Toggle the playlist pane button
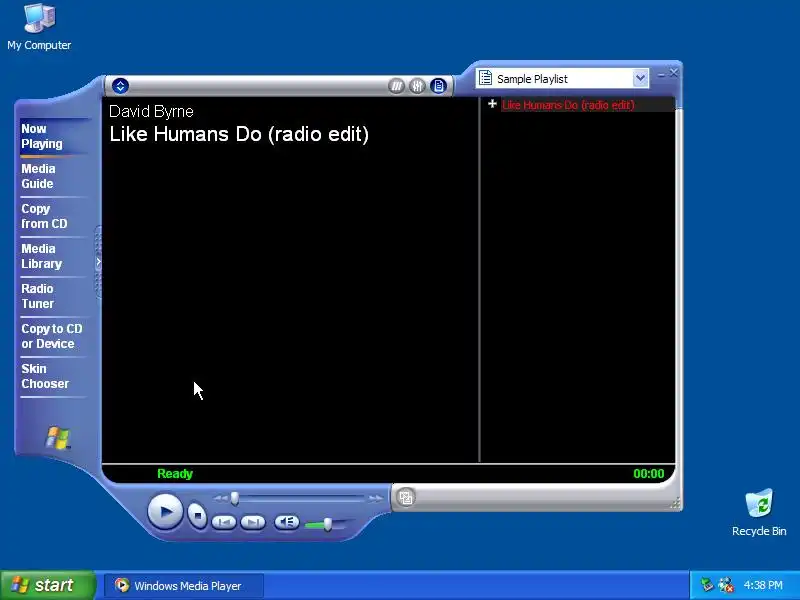Viewport: 800px width, 600px height. pyautogui.click(x=438, y=86)
